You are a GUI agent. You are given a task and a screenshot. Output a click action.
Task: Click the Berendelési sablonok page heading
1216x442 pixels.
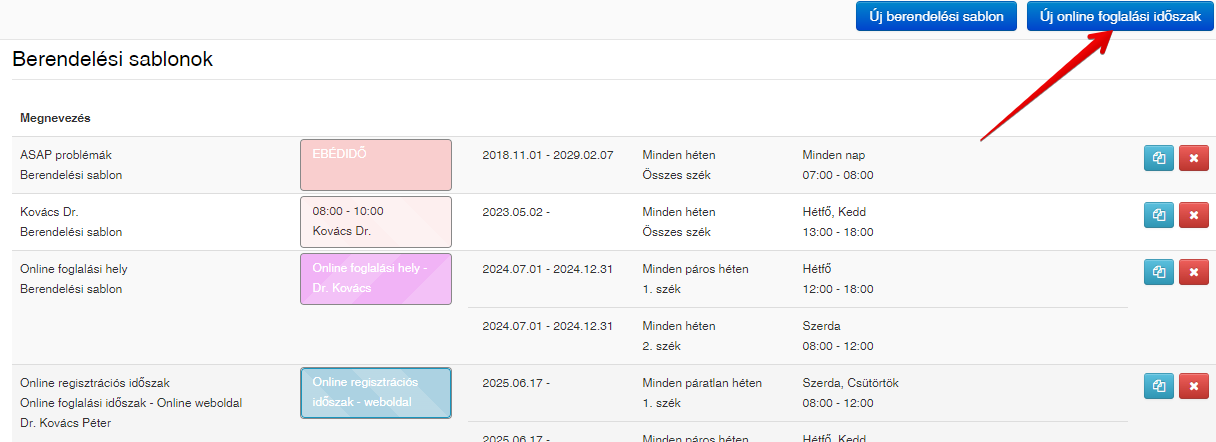(x=112, y=59)
